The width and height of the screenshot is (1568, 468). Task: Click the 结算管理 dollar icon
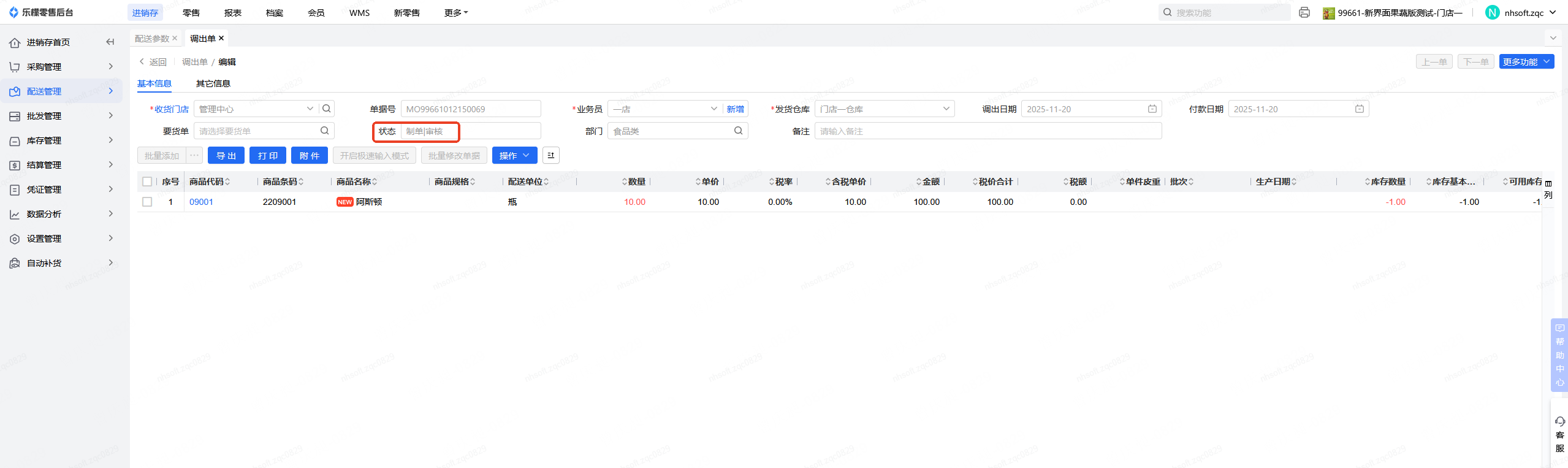[x=15, y=165]
